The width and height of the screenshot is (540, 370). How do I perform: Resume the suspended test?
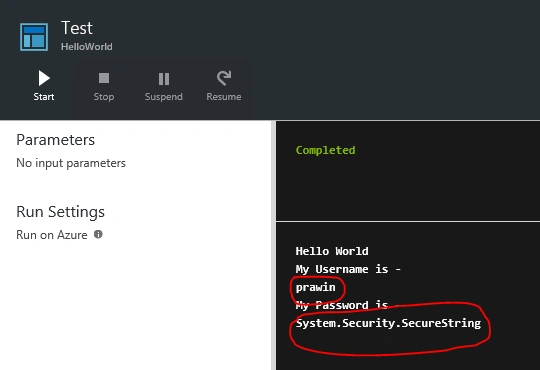[x=224, y=86]
